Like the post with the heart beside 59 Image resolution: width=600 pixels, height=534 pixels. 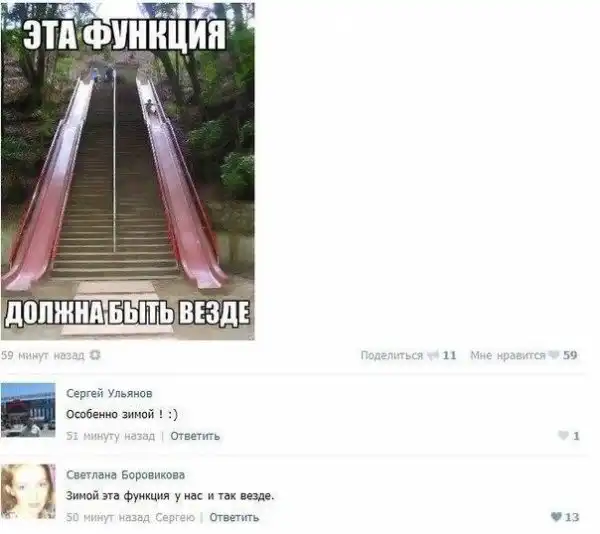pyautogui.click(x=553, y=355)
